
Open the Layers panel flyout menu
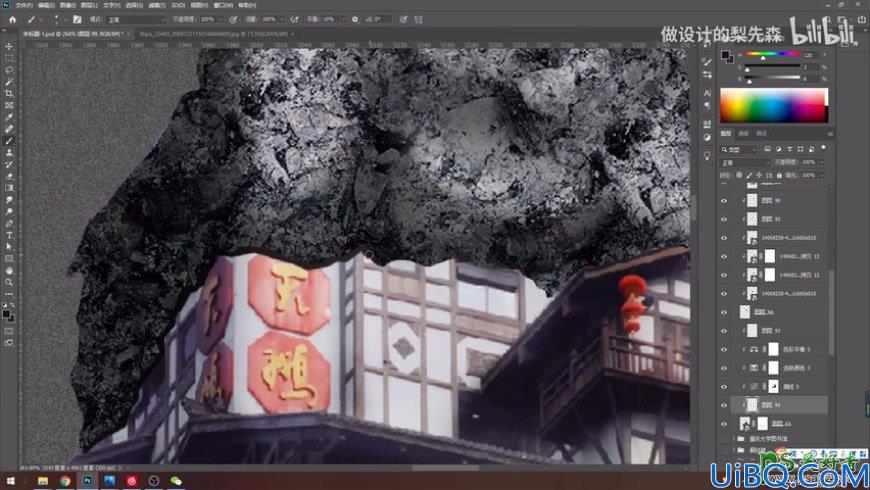[830, 134]
